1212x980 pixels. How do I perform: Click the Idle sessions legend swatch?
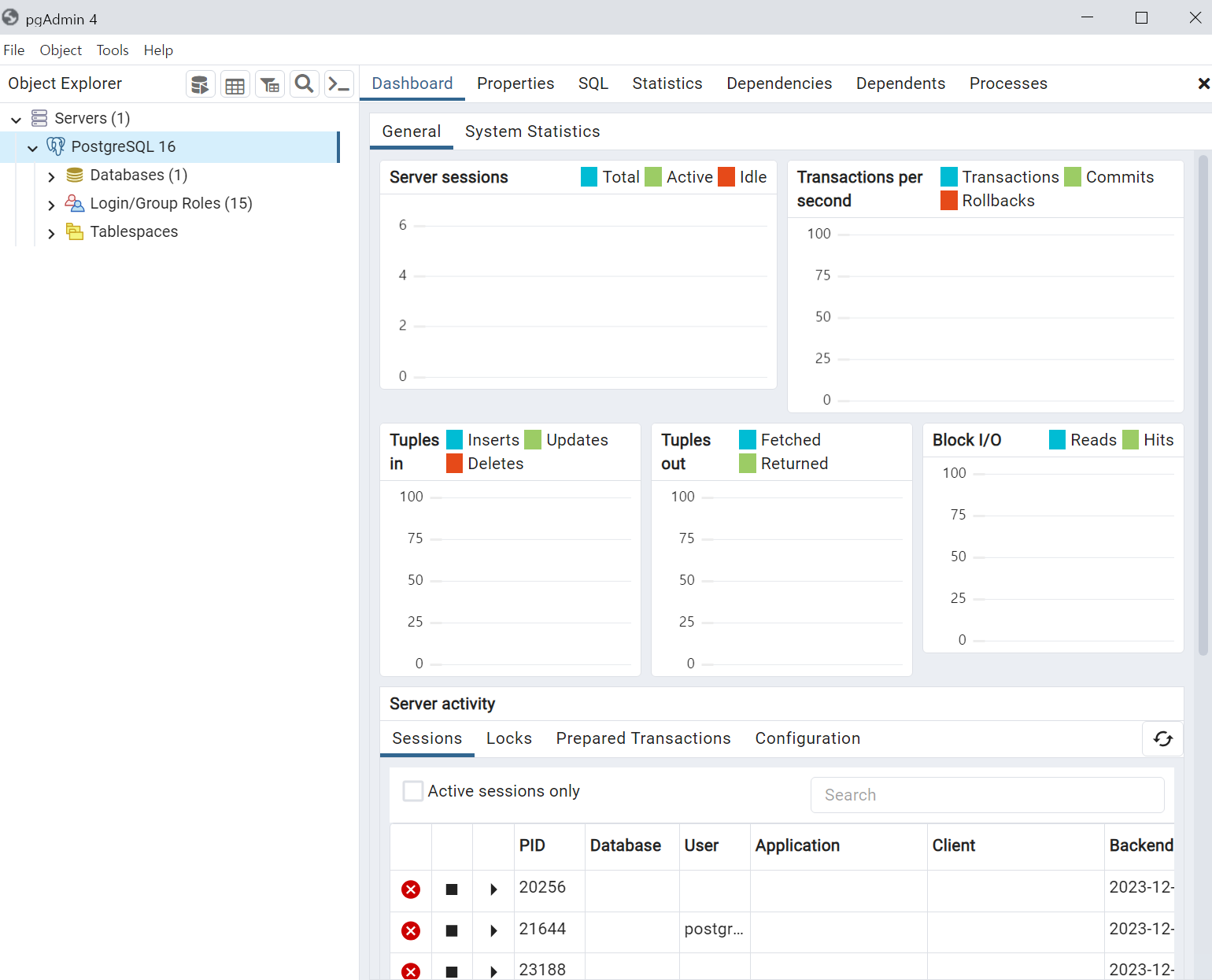726,177
